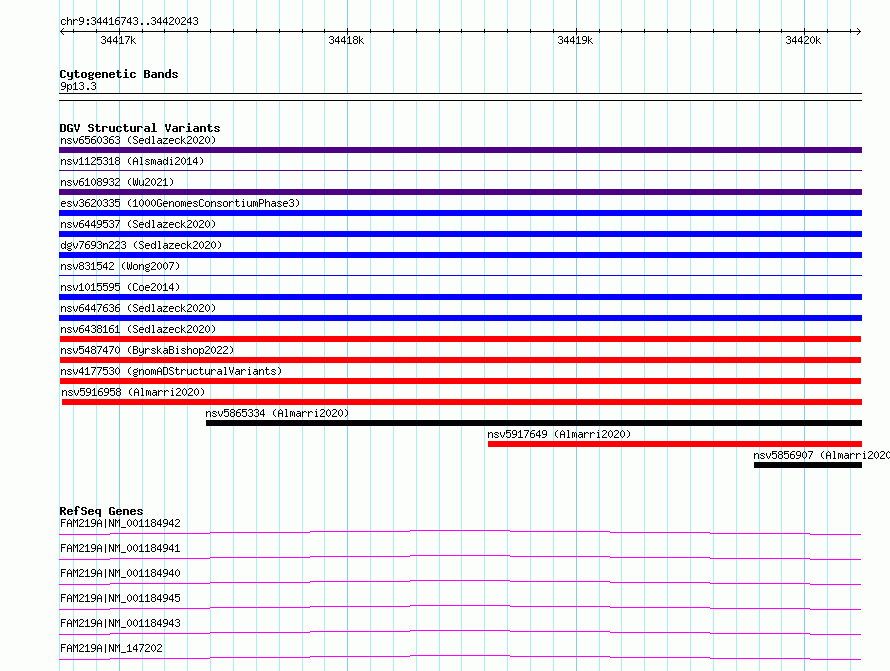Click the 34419k ruler tick label
The image size is (890, 671).
point(575,40)
